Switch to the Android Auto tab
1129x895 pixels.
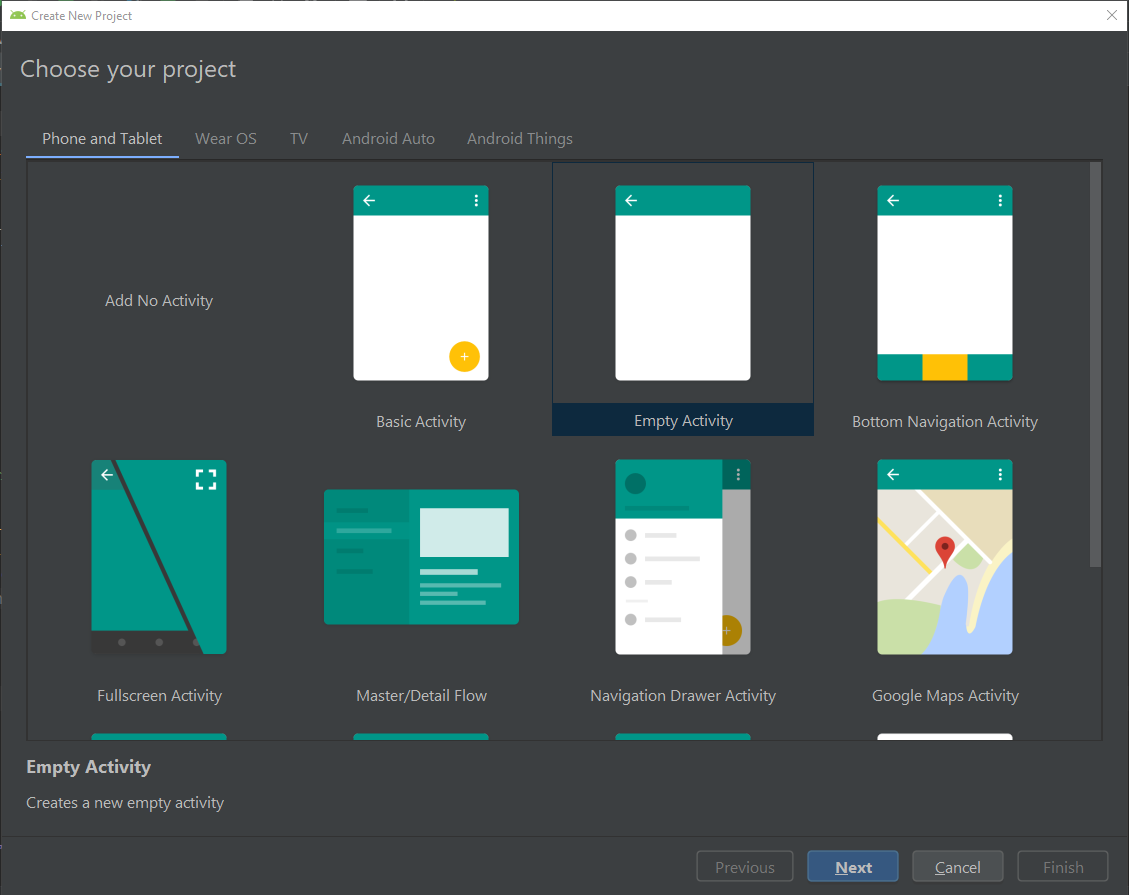pos(388,138)
